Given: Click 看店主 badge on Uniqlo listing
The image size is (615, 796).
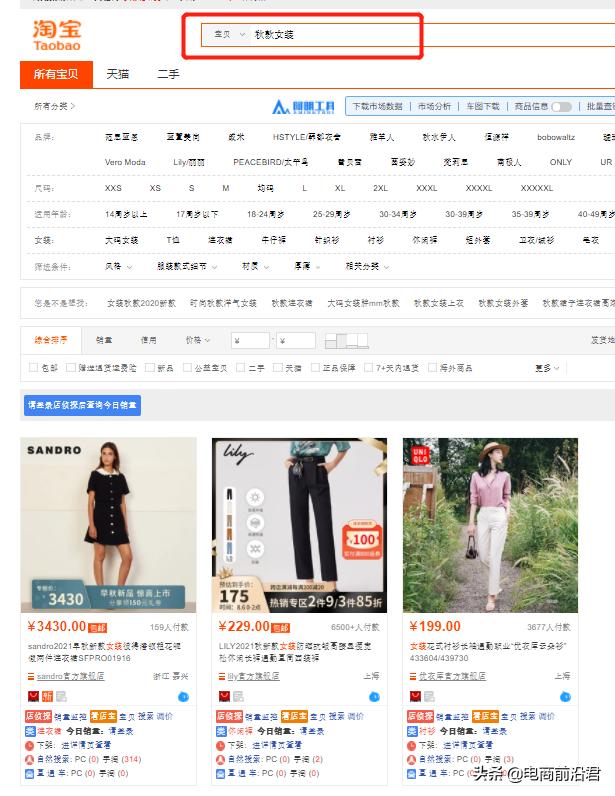Looking at the screenshot, I should (x=485, y=716).
